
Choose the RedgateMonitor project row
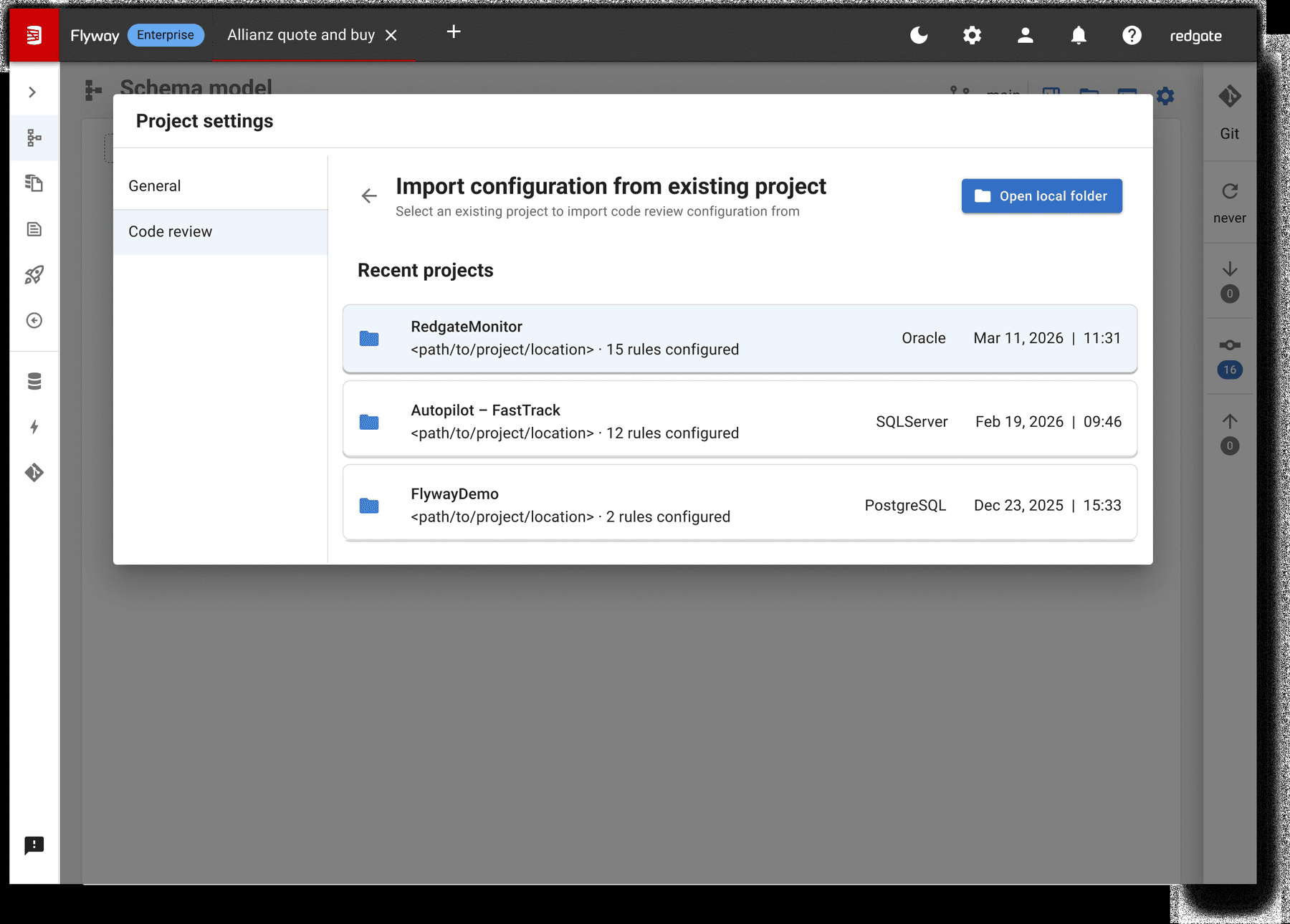pos(740,338)
